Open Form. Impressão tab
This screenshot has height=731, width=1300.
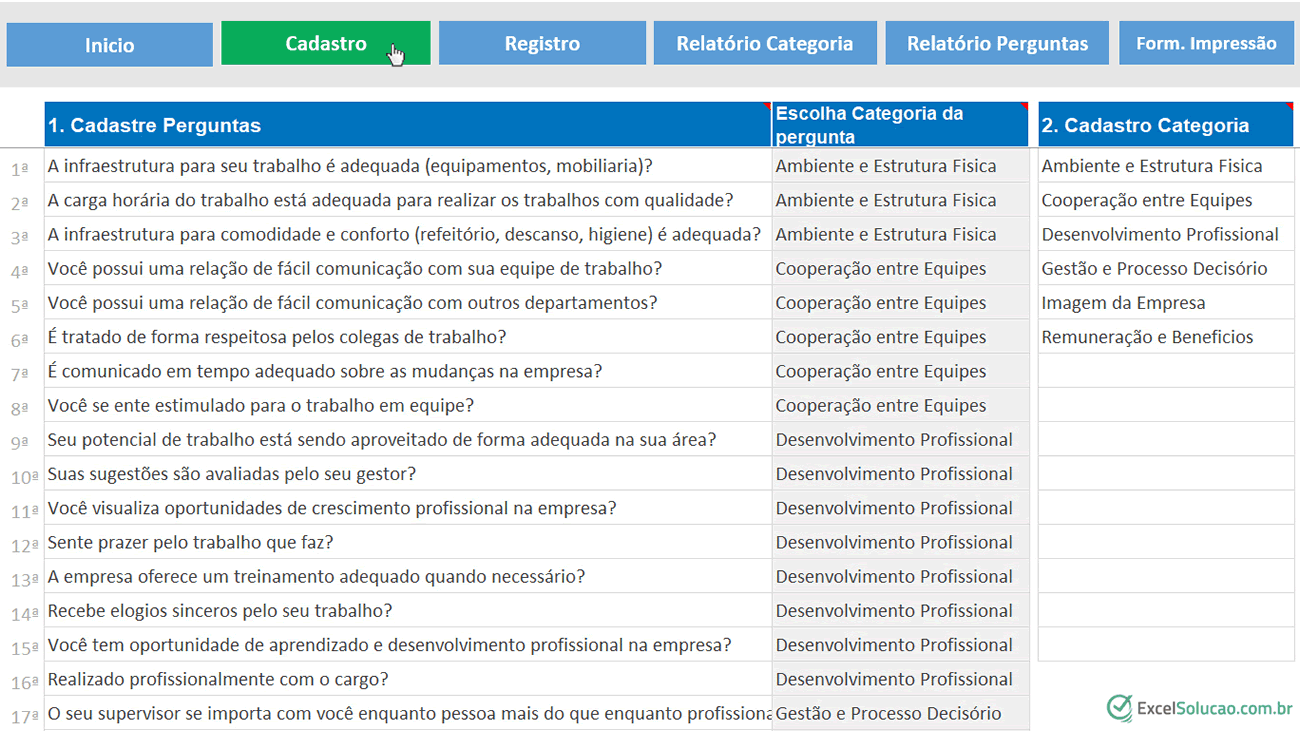point(1206,44)
